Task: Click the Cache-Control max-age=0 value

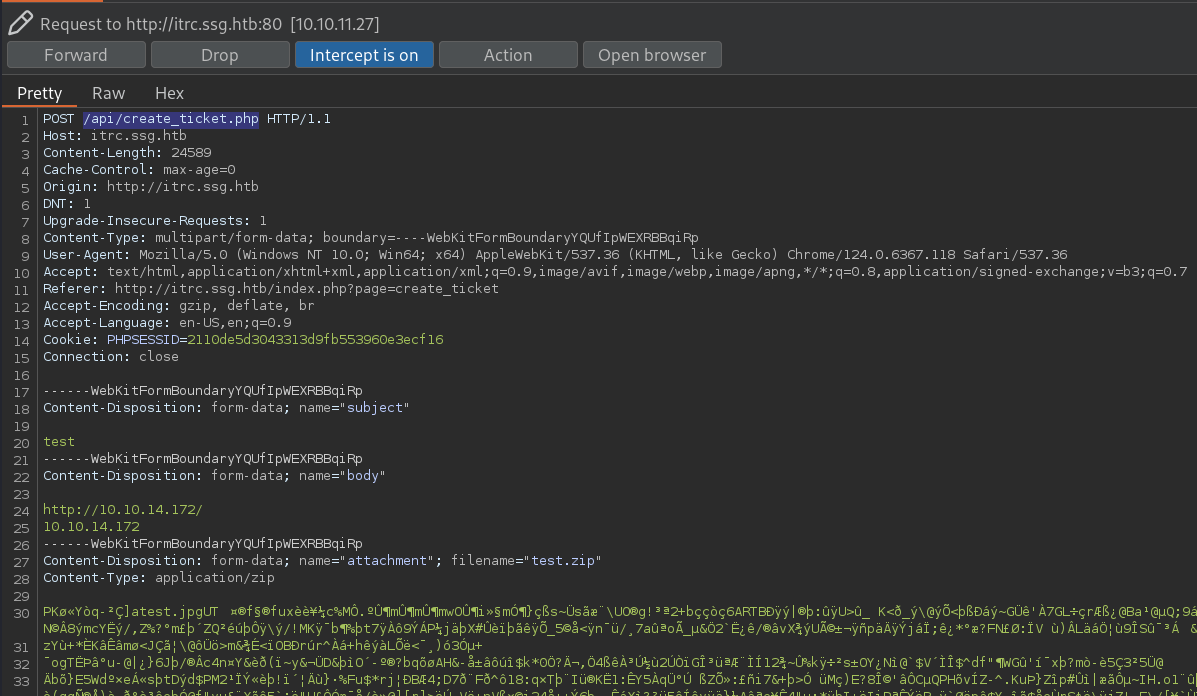Action: (x=199, y=169)
